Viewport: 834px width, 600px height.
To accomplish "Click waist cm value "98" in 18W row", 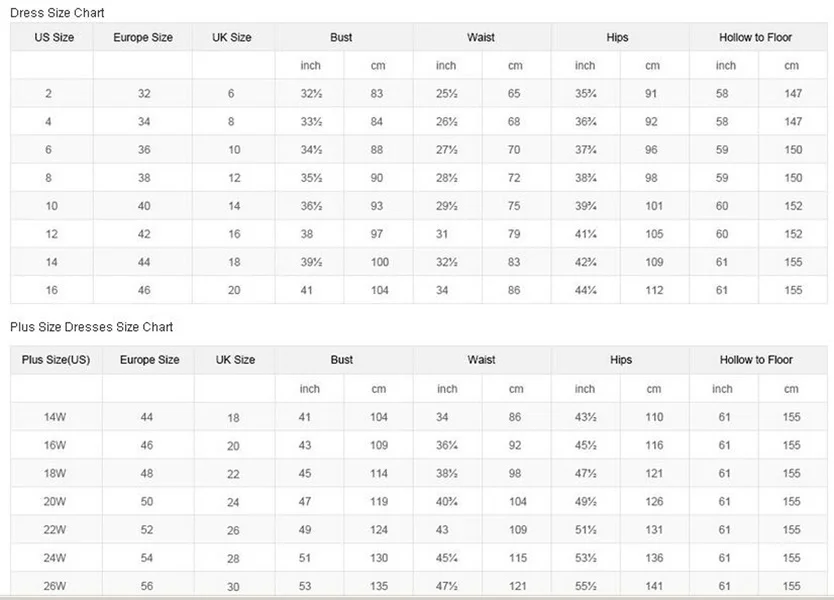I will pyautogui.click(x=516, y=473).
